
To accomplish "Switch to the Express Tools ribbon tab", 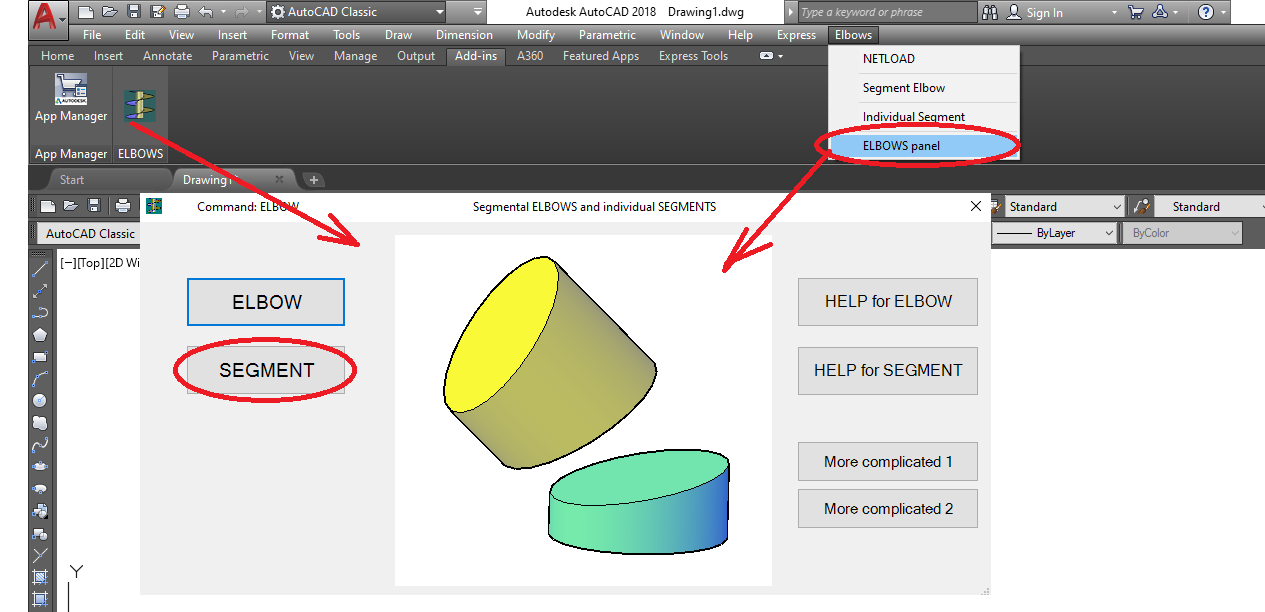I will click(693, 56).
